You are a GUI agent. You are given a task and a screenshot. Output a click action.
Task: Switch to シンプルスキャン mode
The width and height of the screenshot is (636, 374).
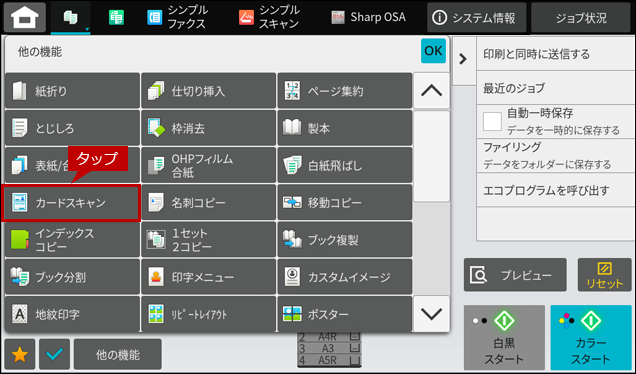269,17
